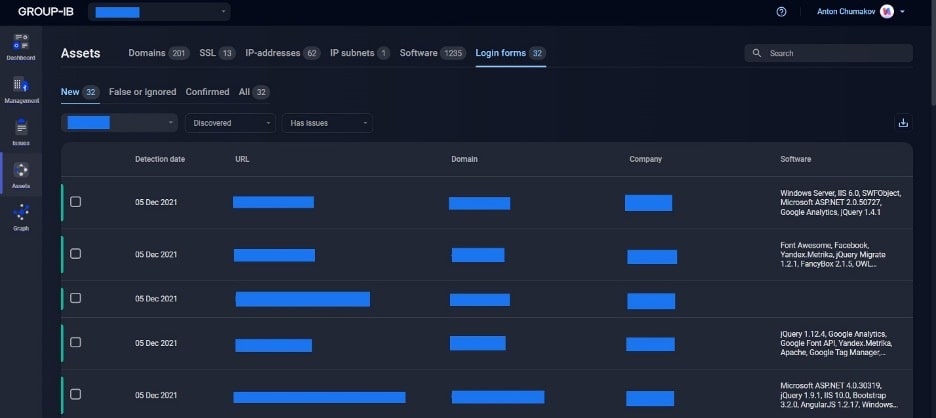Click the search magnifier icon

[756, 53]
